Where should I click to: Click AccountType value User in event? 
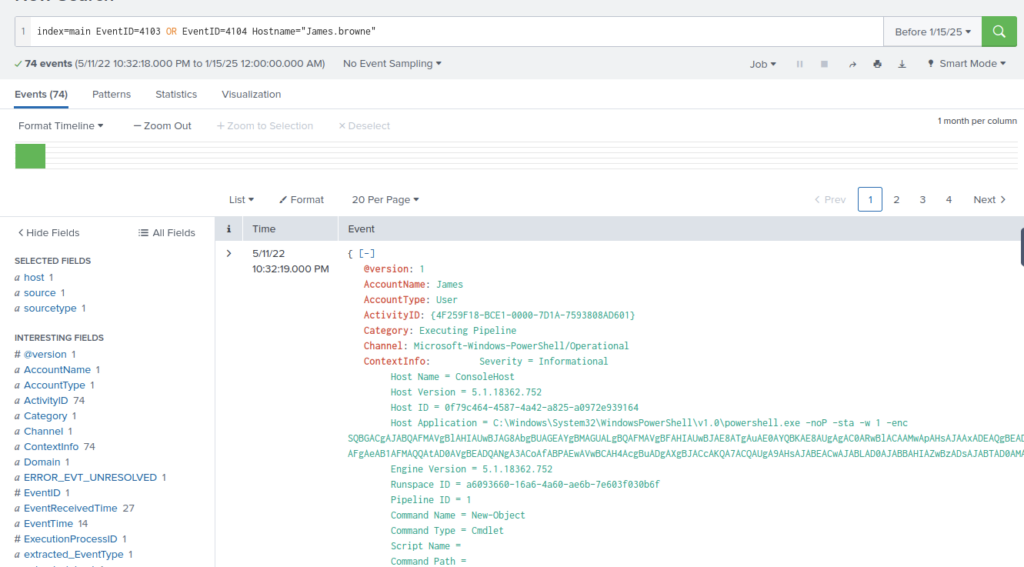coord(447,299)
